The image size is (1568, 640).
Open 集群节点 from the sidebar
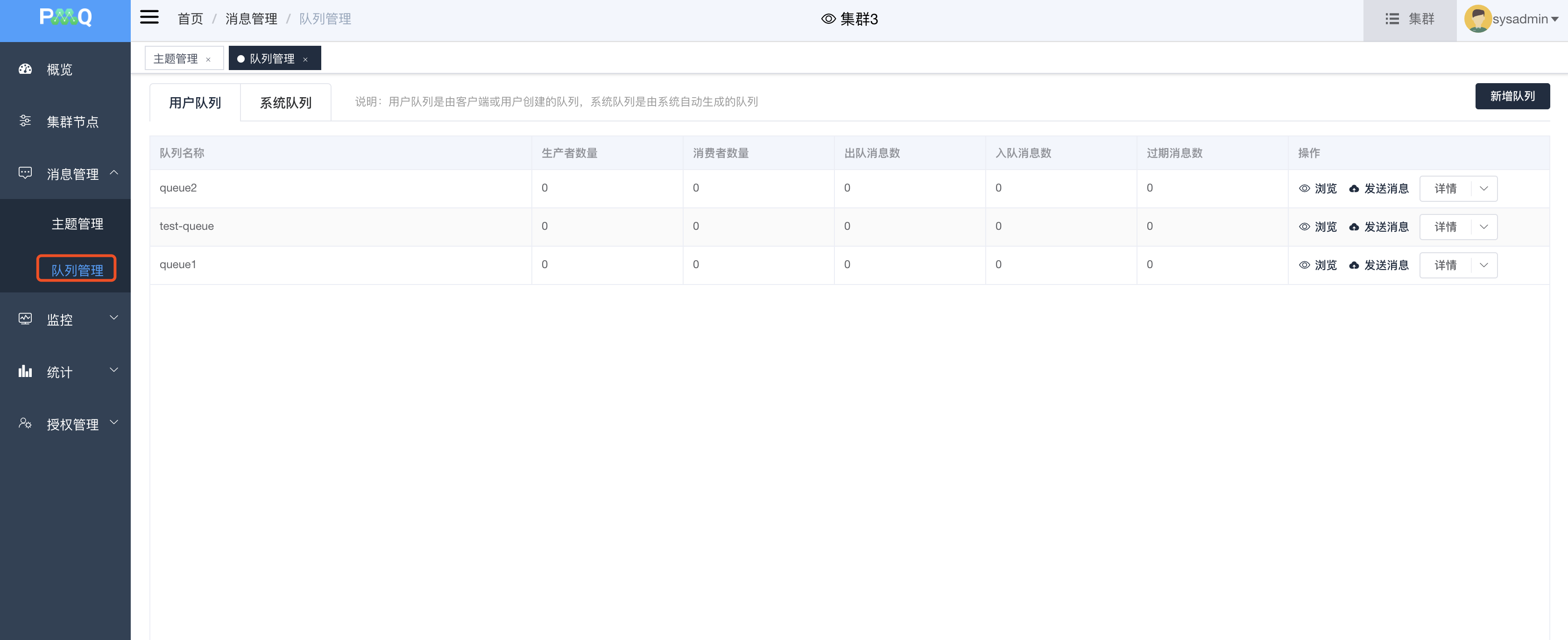coord(72,122)
